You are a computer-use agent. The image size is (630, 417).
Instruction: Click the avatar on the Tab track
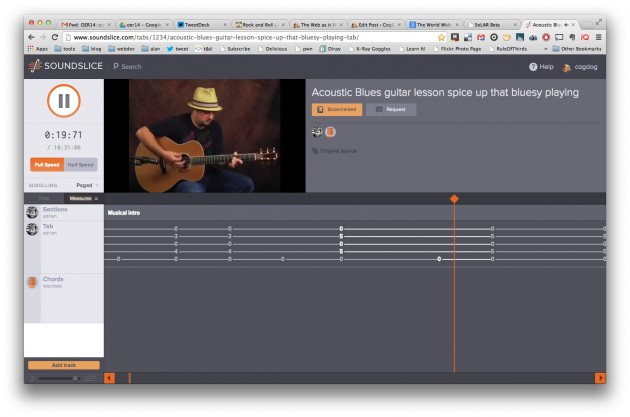pos(32,229)
